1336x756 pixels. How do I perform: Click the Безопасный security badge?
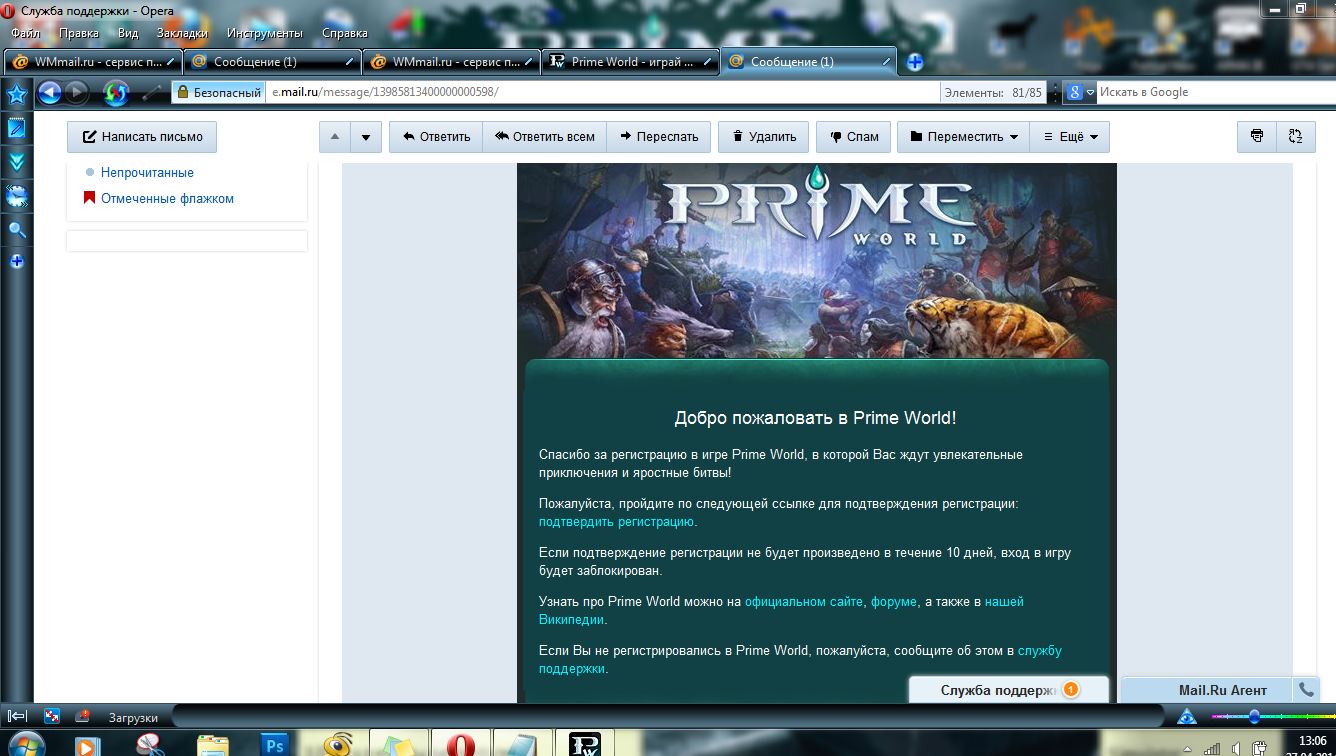click(218, 92)
